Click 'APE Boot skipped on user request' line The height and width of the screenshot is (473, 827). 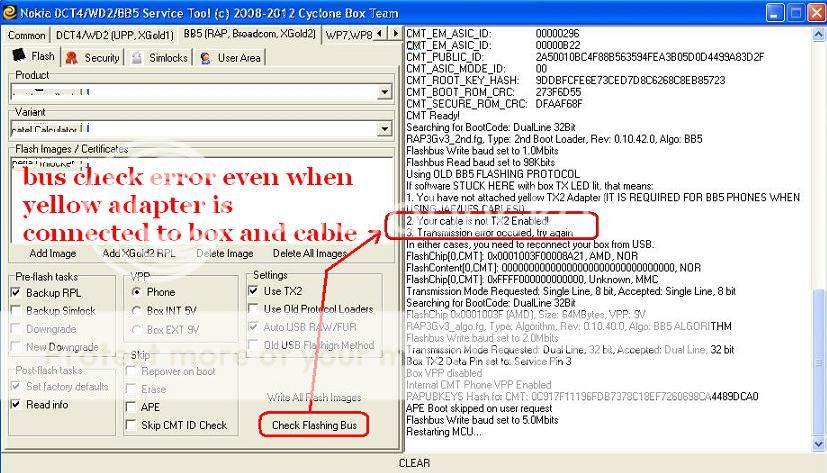479,408
